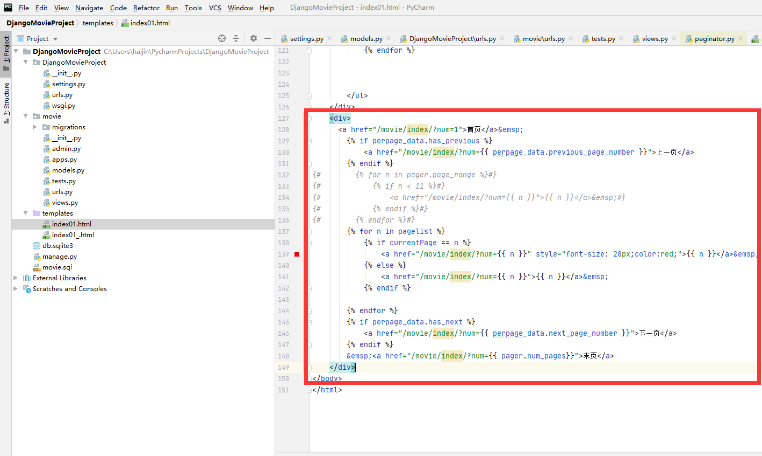762x456 pixels.
Task: Hide the Project panel with minimize icon
Action: coord(267,38)
